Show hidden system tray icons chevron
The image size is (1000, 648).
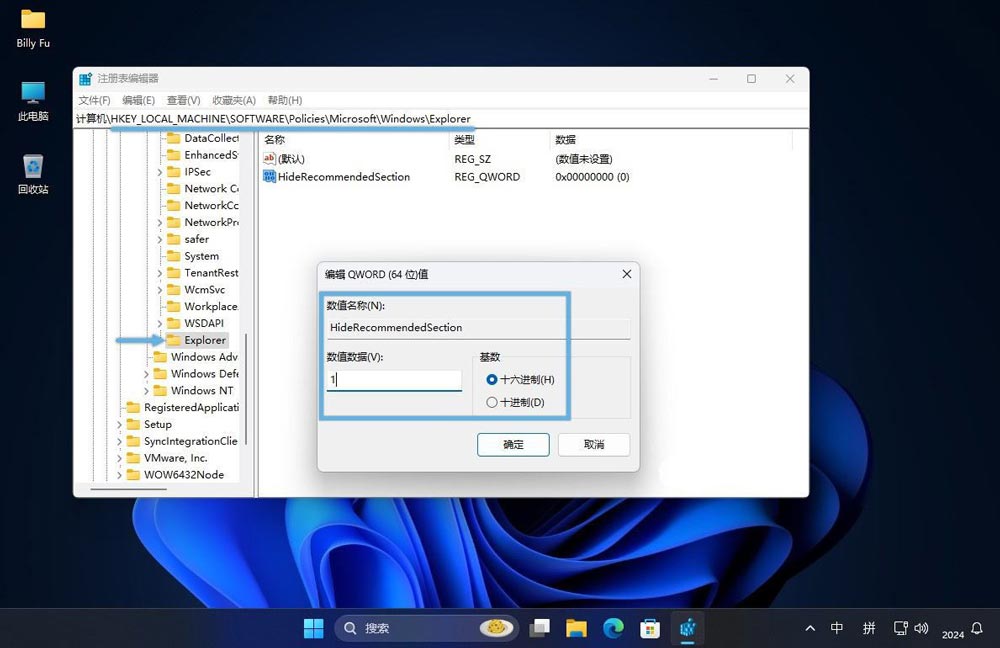809,629
